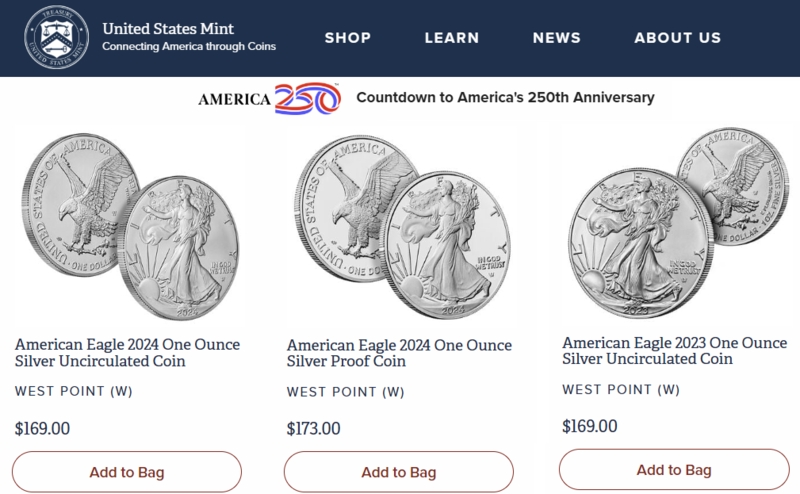The height and width of the screenshot is (494, 800).
Task: Open the SHOP menu
Action: point(348,38)
